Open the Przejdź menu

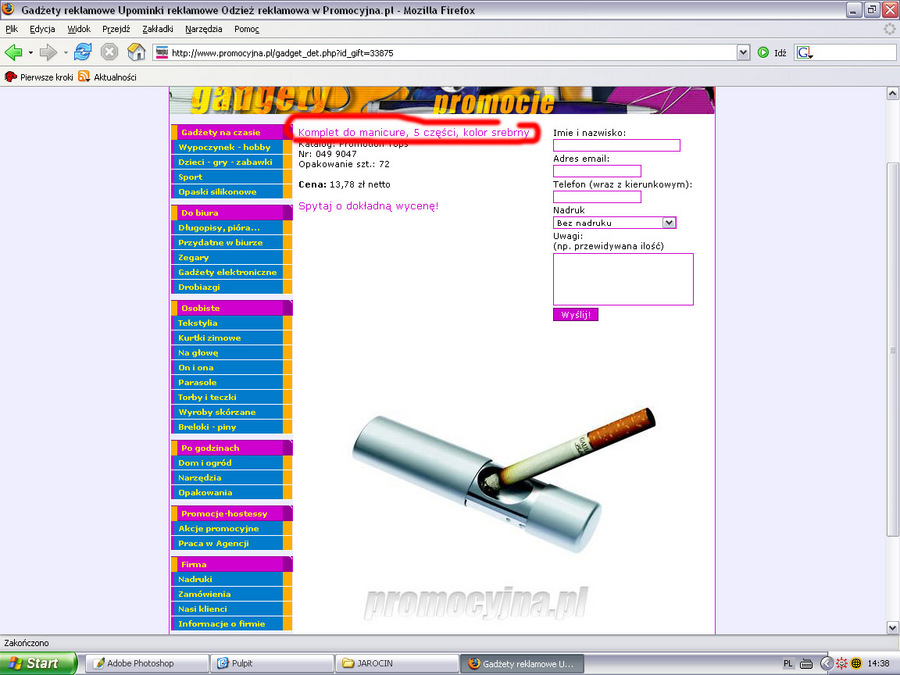click(x=116, y=29)
